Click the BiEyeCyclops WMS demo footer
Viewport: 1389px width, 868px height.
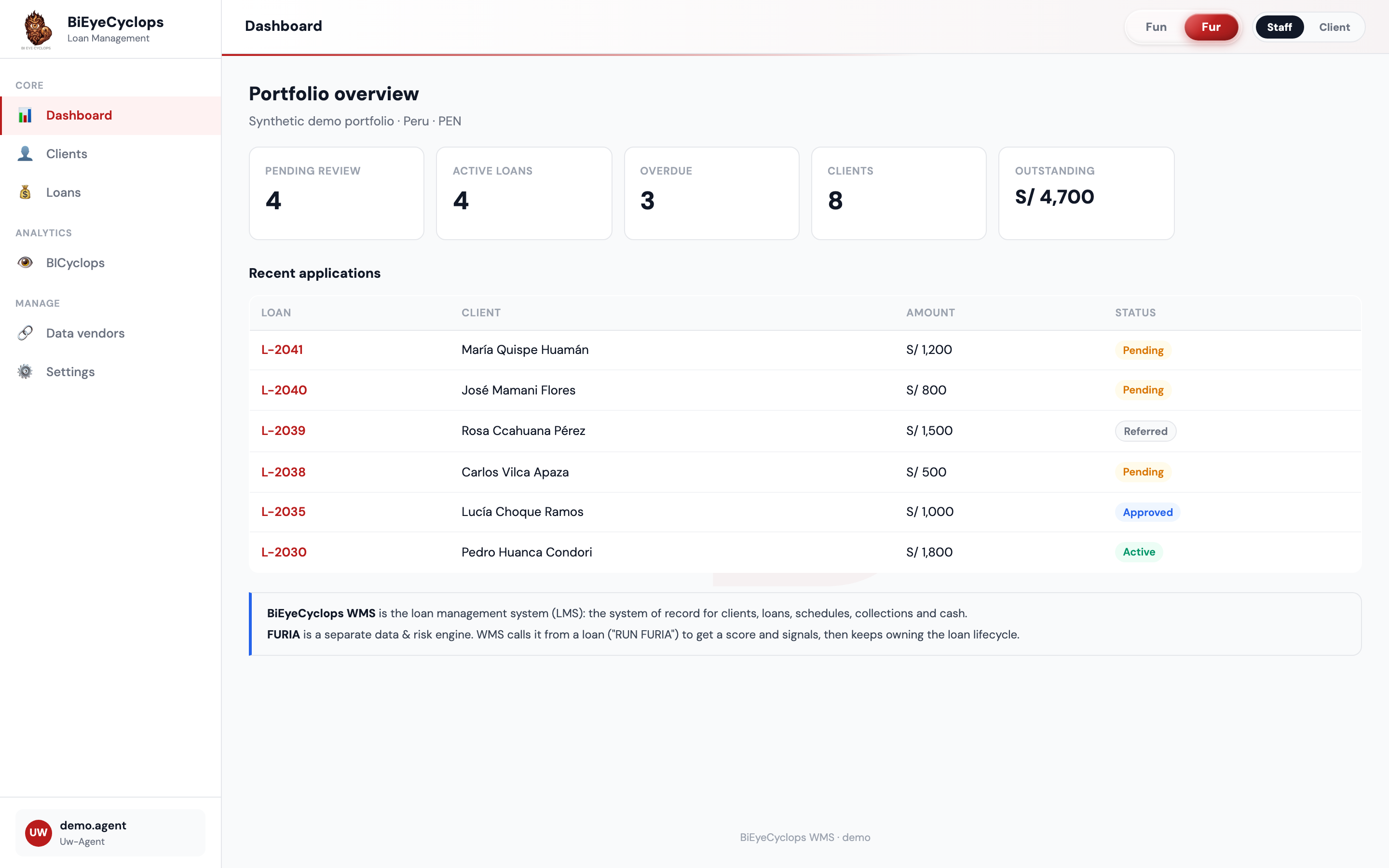[804, 837]
